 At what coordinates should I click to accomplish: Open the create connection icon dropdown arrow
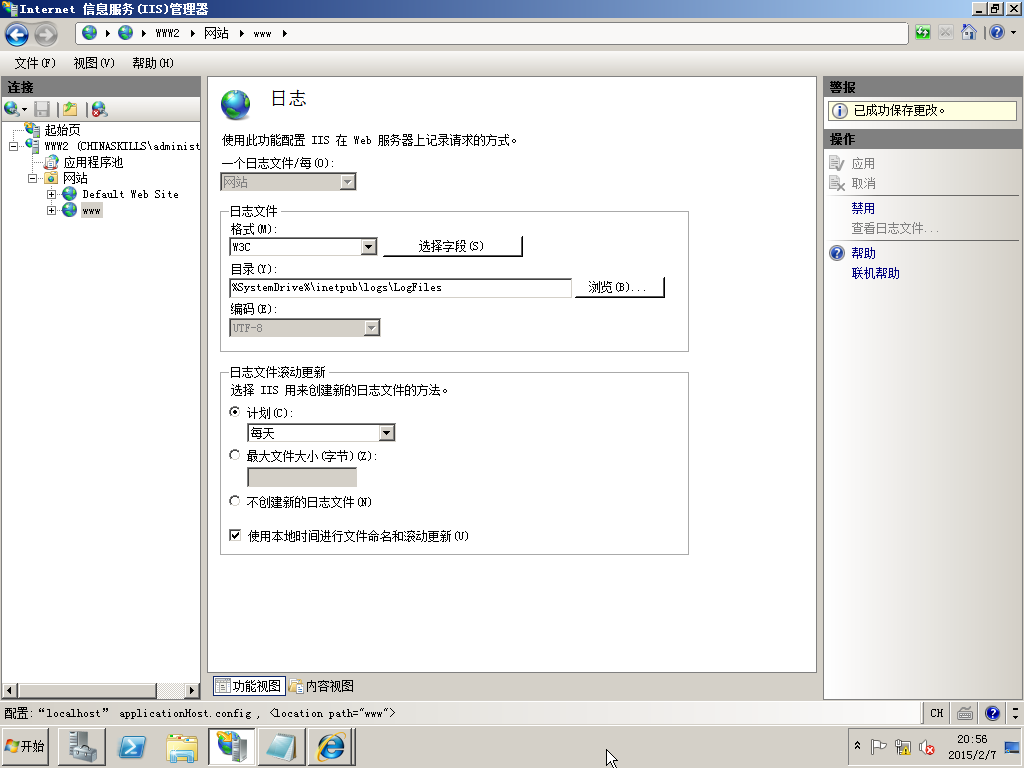tap(24, 109)
